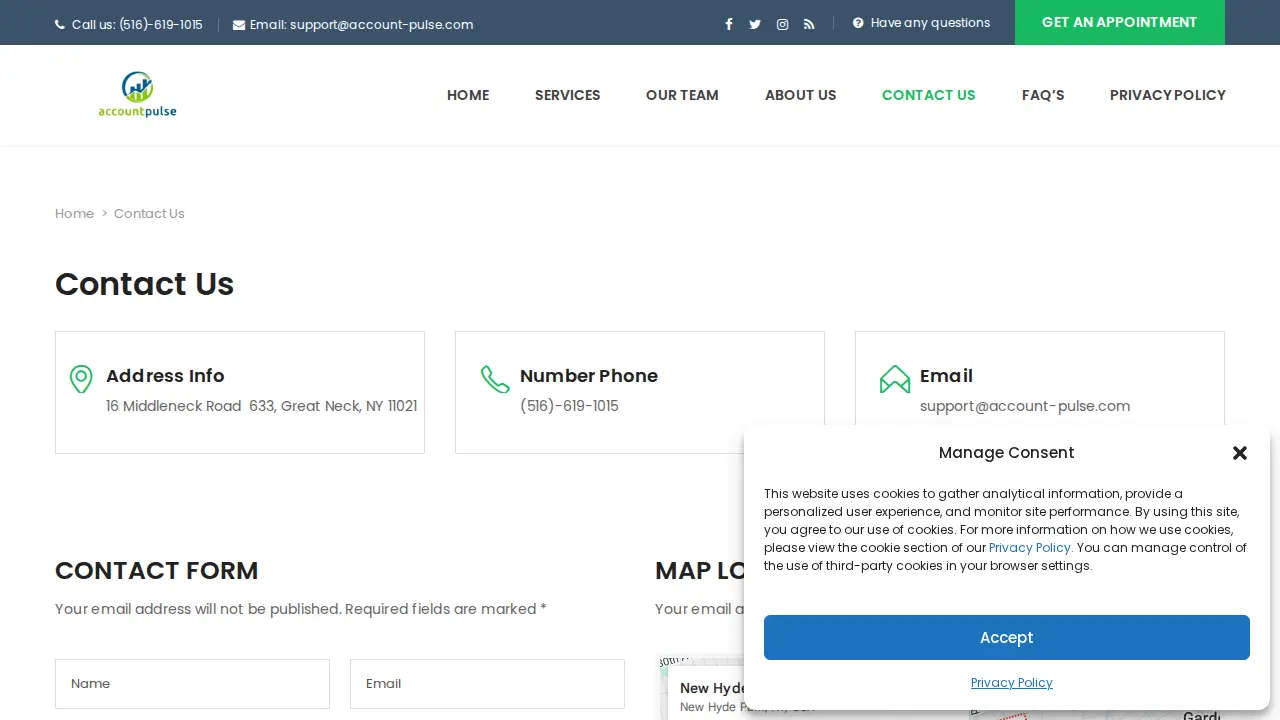Click the phone handset icon in Number Phone
Image resolution: width=1280 pixels, height=720 pixels.
click(x=495, y=379)
